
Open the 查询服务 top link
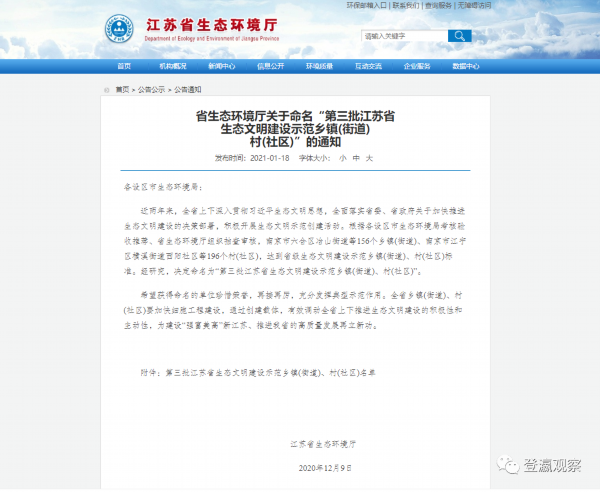point(439,5)
